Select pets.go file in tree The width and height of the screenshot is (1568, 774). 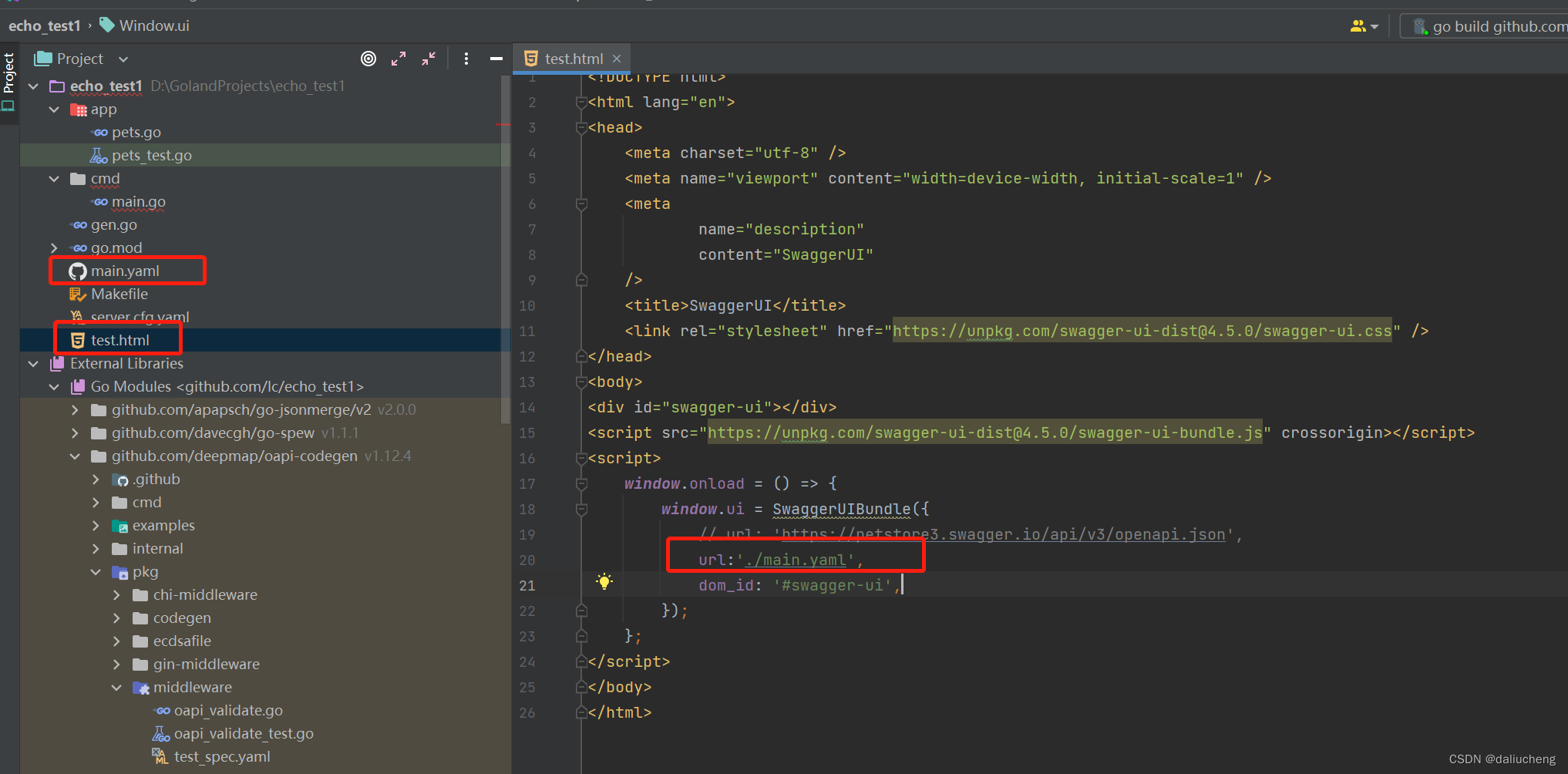136,133
